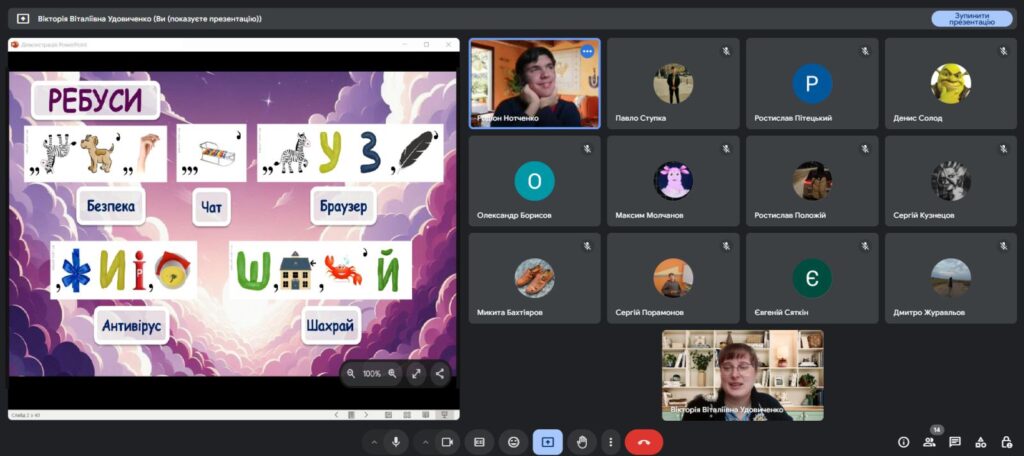End the call with red hang-up button

click(643, 442)
